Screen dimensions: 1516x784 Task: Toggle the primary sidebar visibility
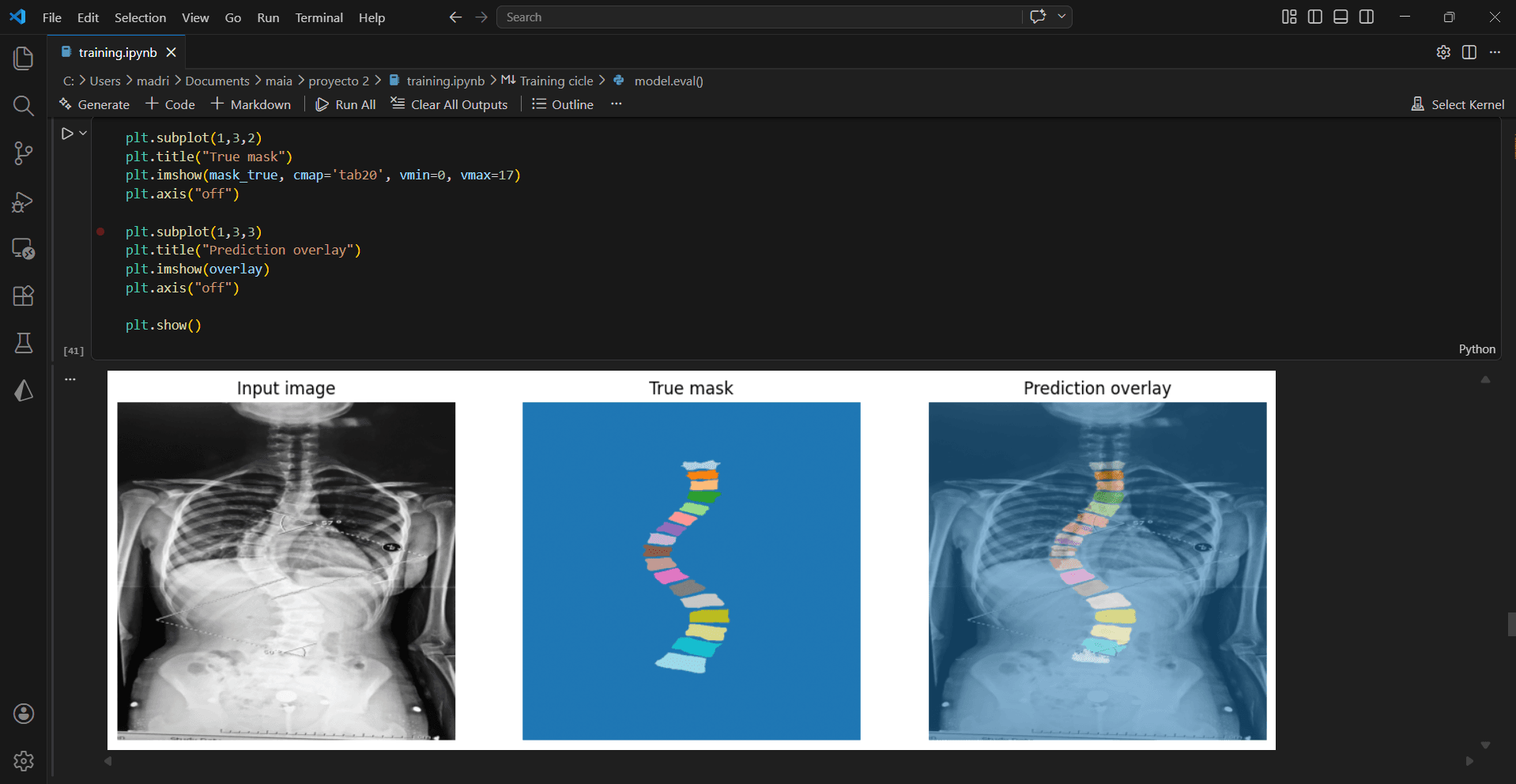pos(1314,17)
